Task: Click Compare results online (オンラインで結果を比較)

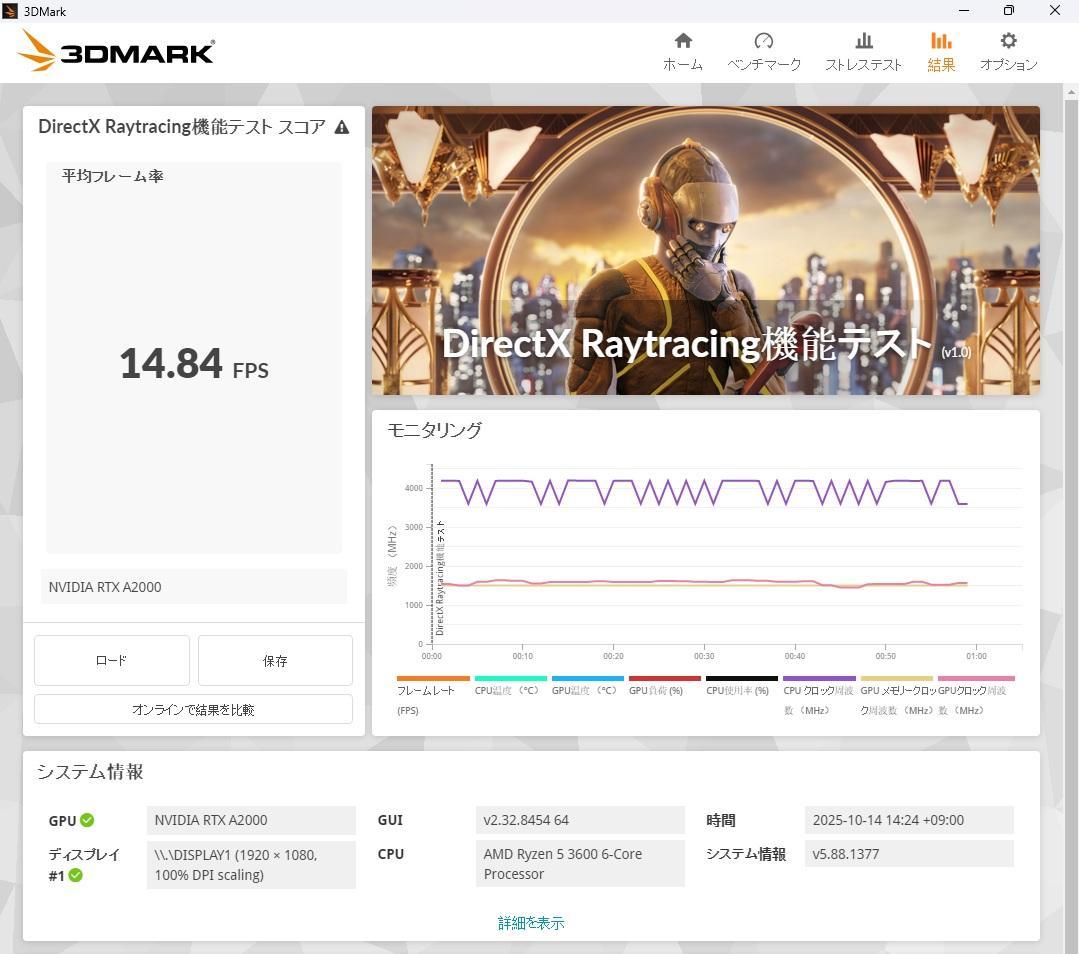Action: tap(193, 709)
